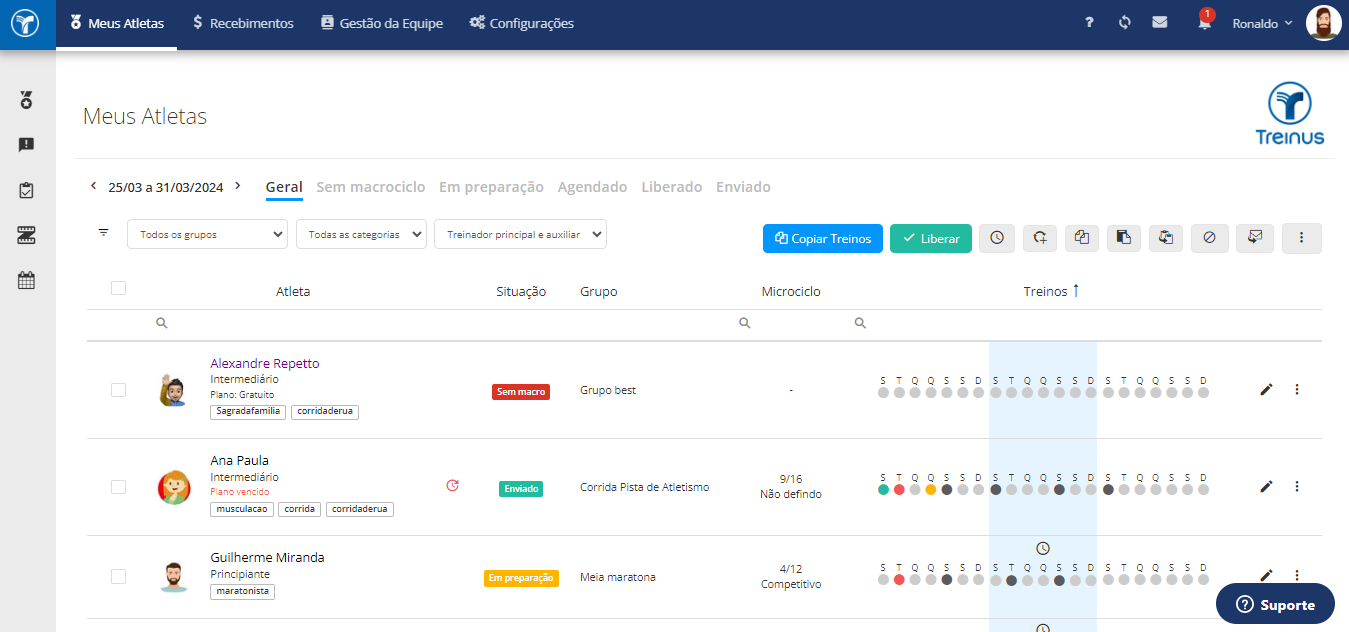
Task: Check the Guilherme Miranda row checkbox
Action: point(119,576)
